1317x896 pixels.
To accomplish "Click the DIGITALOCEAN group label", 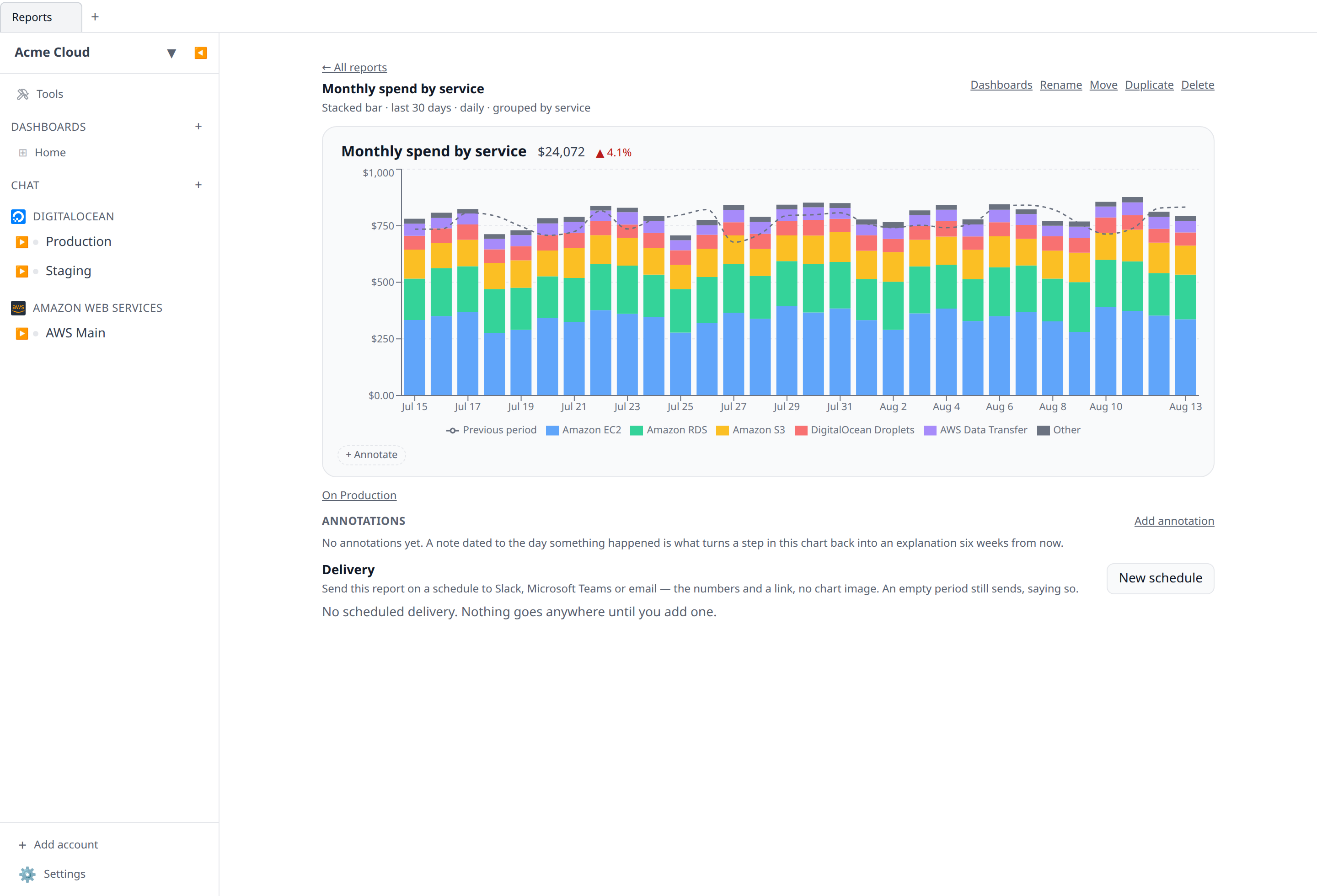I will point(73,216).
